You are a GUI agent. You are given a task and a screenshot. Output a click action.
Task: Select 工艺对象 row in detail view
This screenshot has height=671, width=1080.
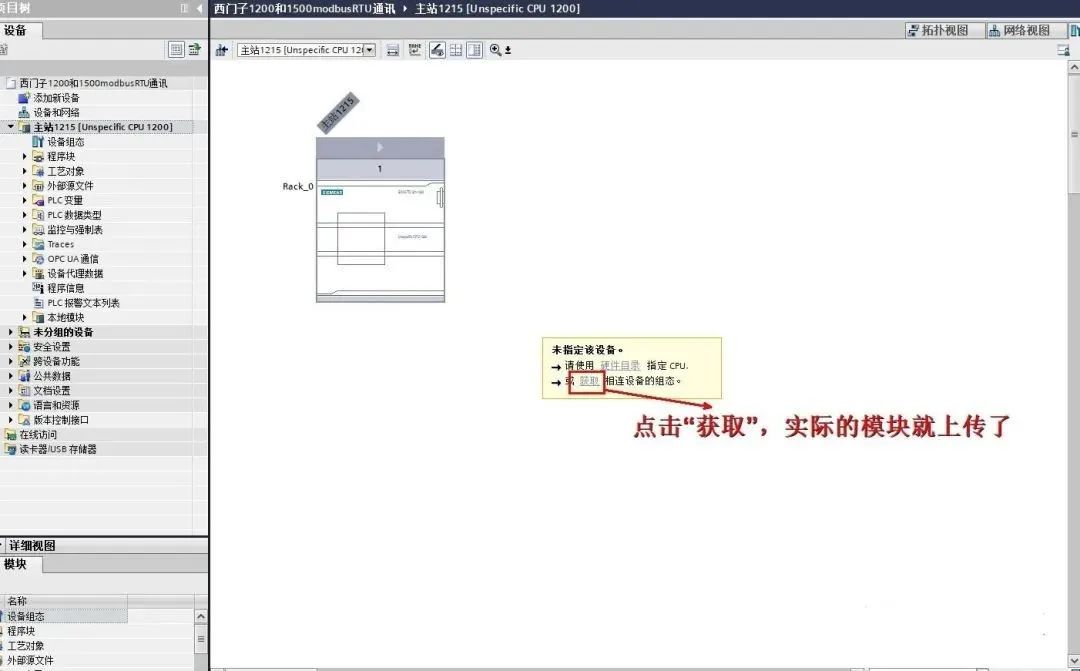point(64,646)
